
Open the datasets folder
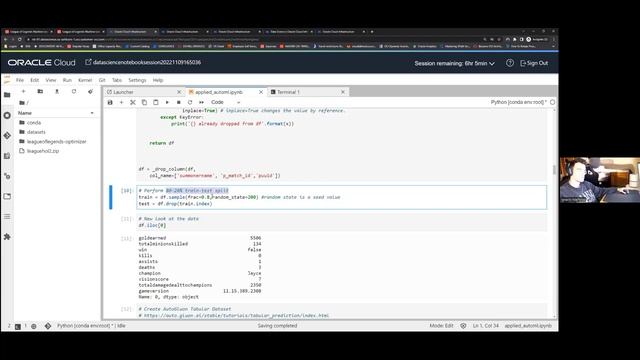[36, 132]
